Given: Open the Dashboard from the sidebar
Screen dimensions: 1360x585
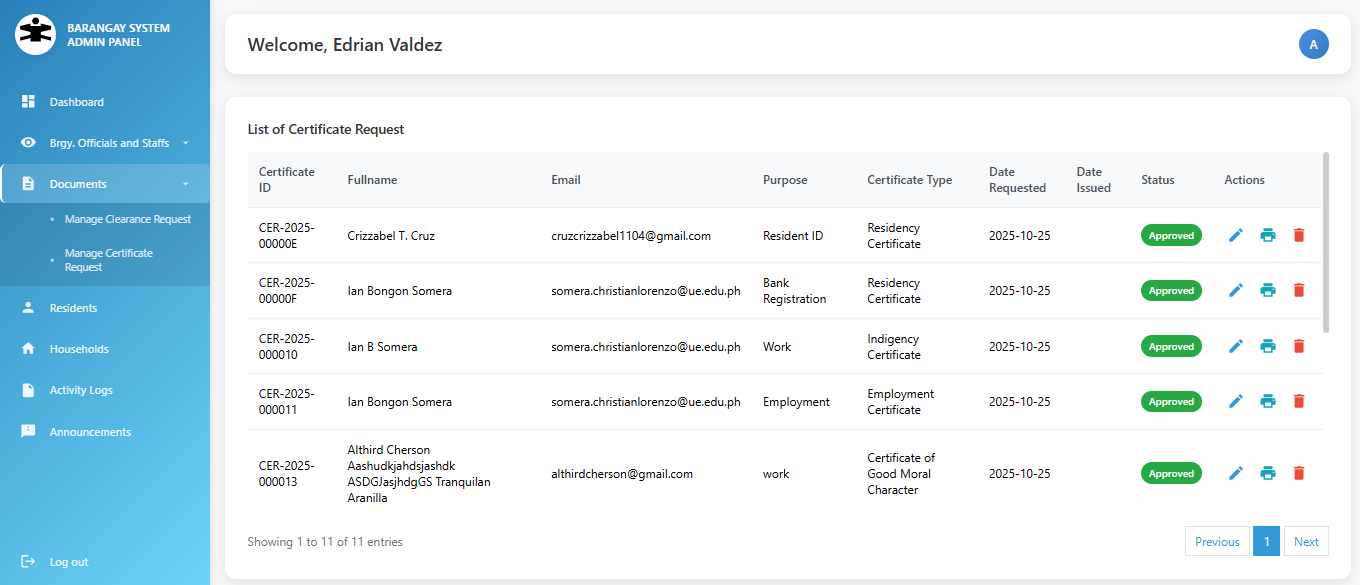Looking at the screenshot, I should pyautogui.click(x=75, y=101).
